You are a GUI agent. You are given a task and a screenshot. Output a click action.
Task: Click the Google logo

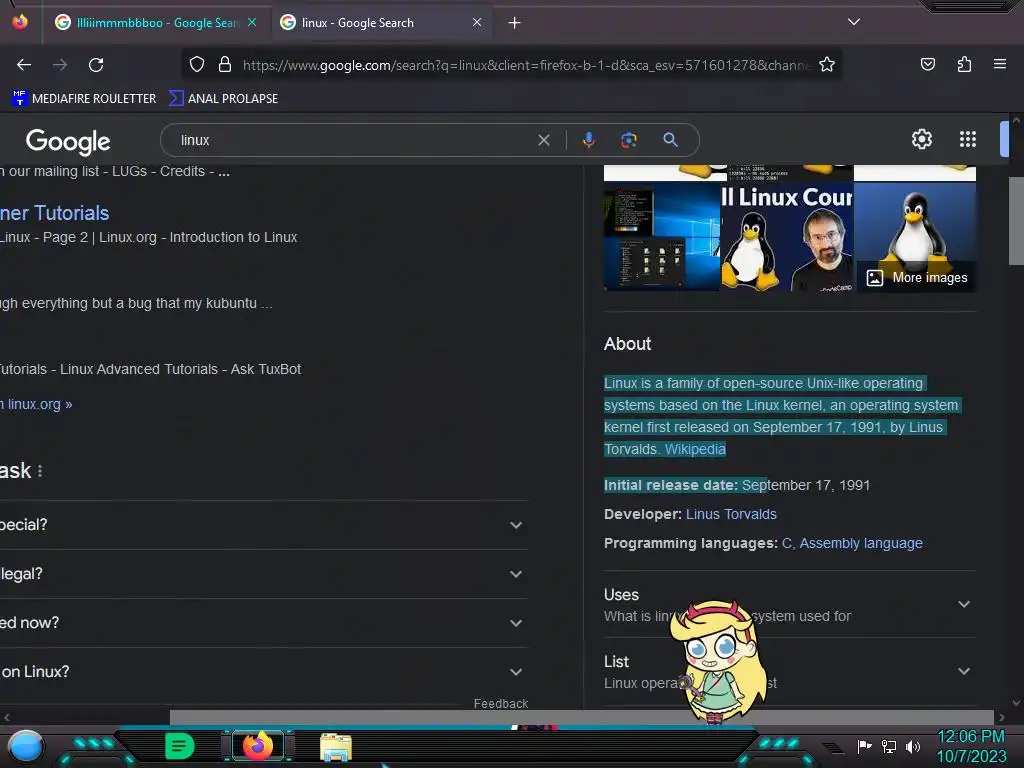tap(68, 141)
